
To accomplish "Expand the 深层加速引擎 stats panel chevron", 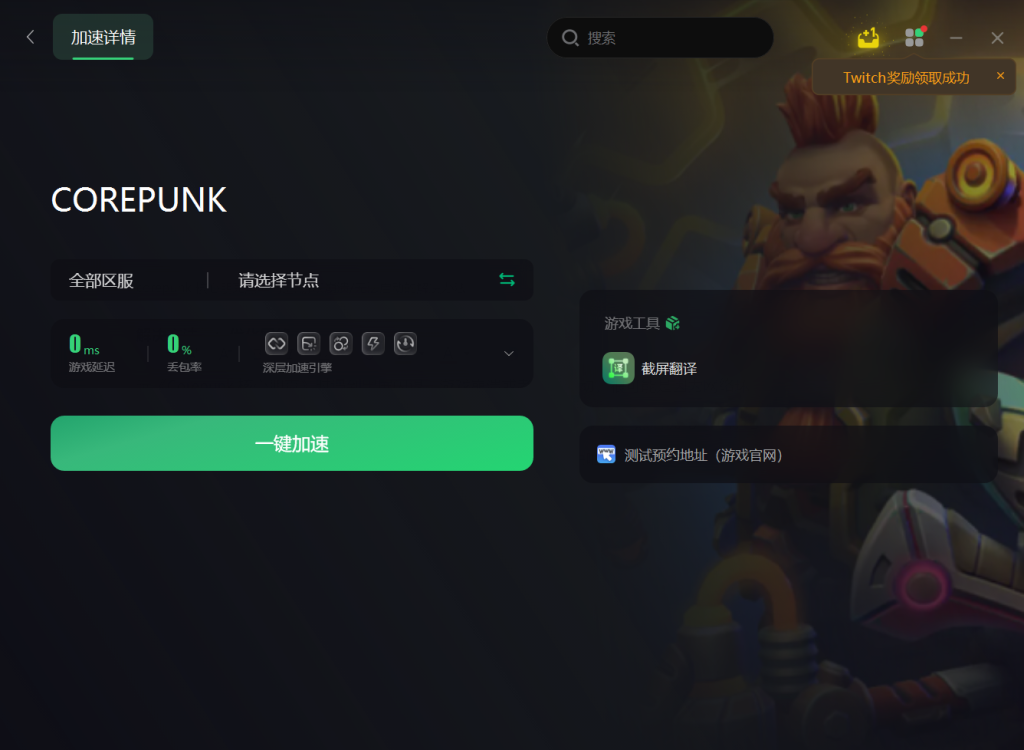I will click(509, 353).
